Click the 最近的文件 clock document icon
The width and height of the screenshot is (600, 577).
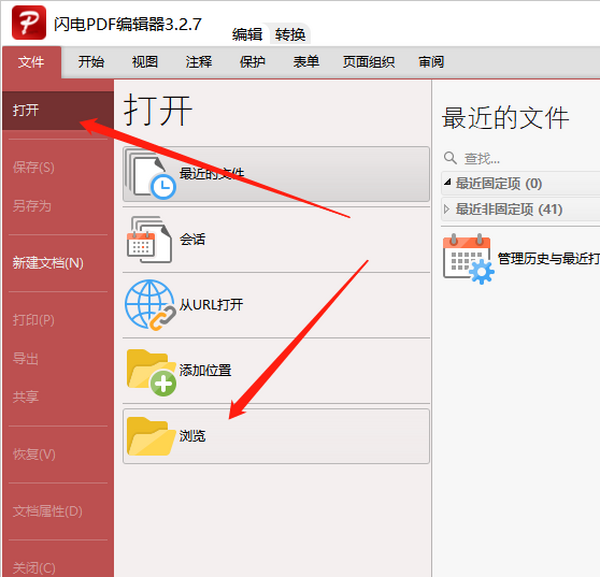pos(151,174)
